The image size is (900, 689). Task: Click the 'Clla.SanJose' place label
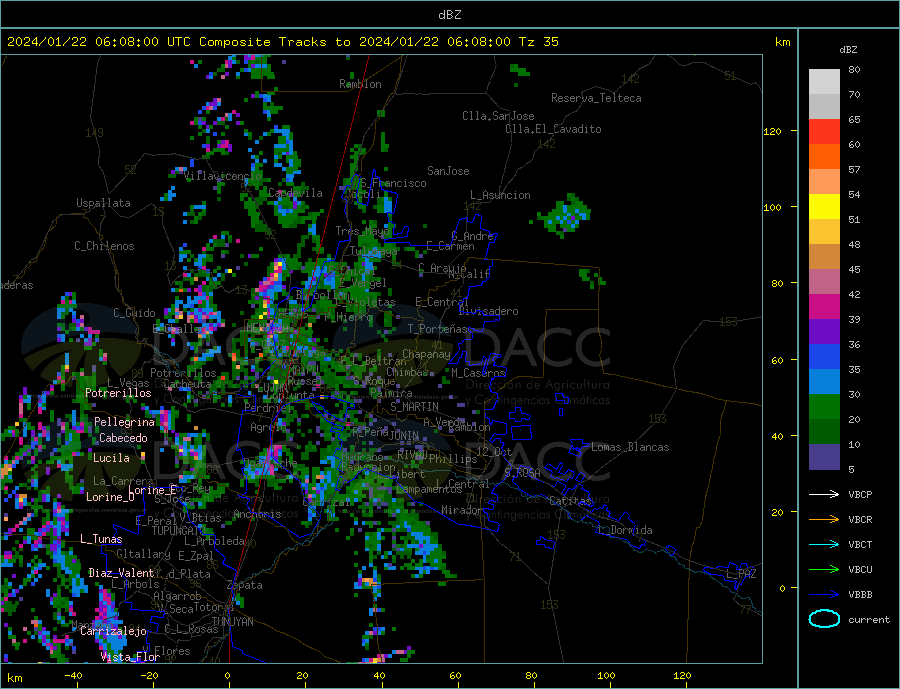498,116
